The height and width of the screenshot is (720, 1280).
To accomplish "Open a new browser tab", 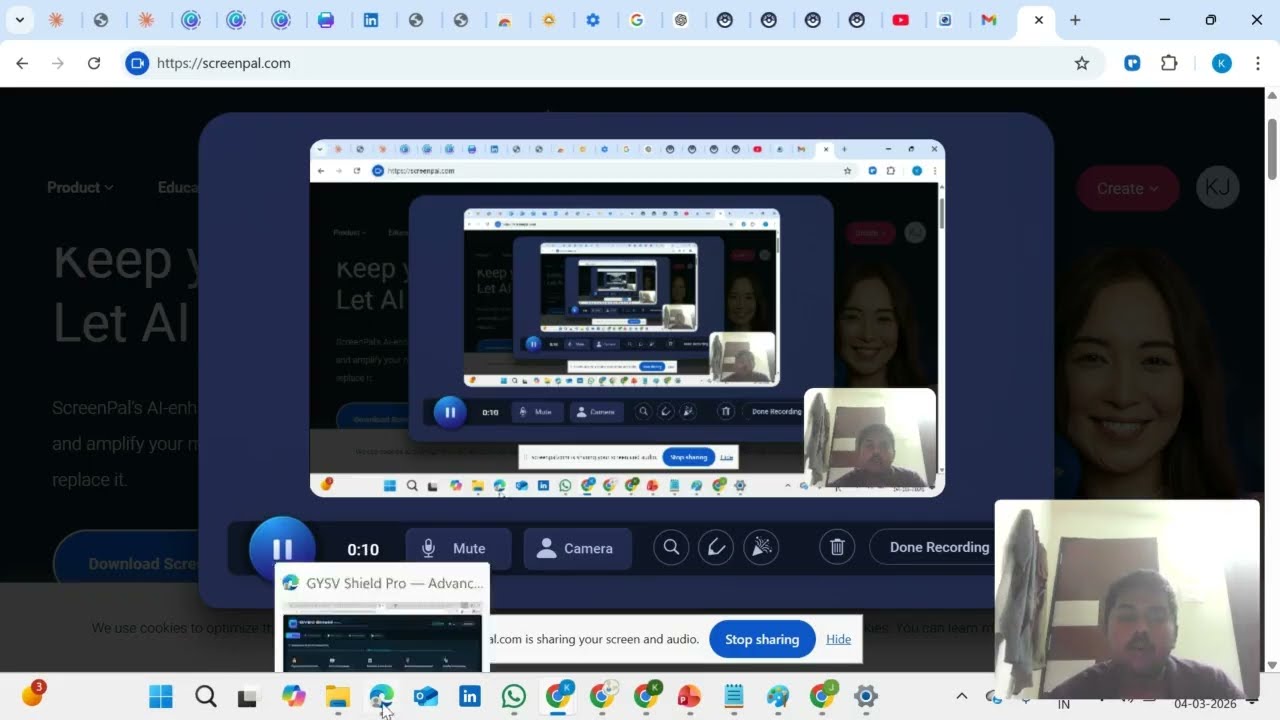I will 1075,20.
